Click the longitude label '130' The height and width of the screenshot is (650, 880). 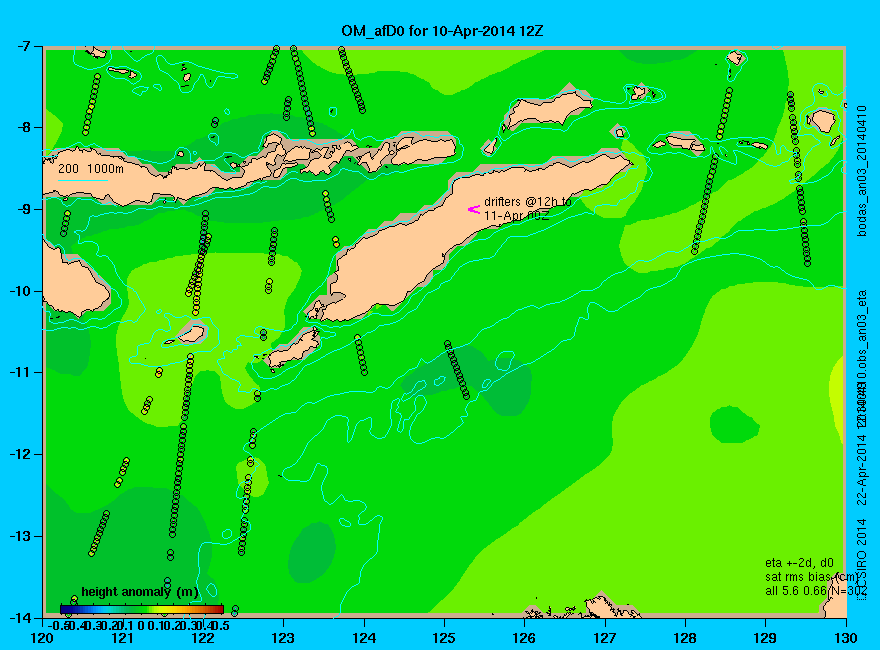845,638
